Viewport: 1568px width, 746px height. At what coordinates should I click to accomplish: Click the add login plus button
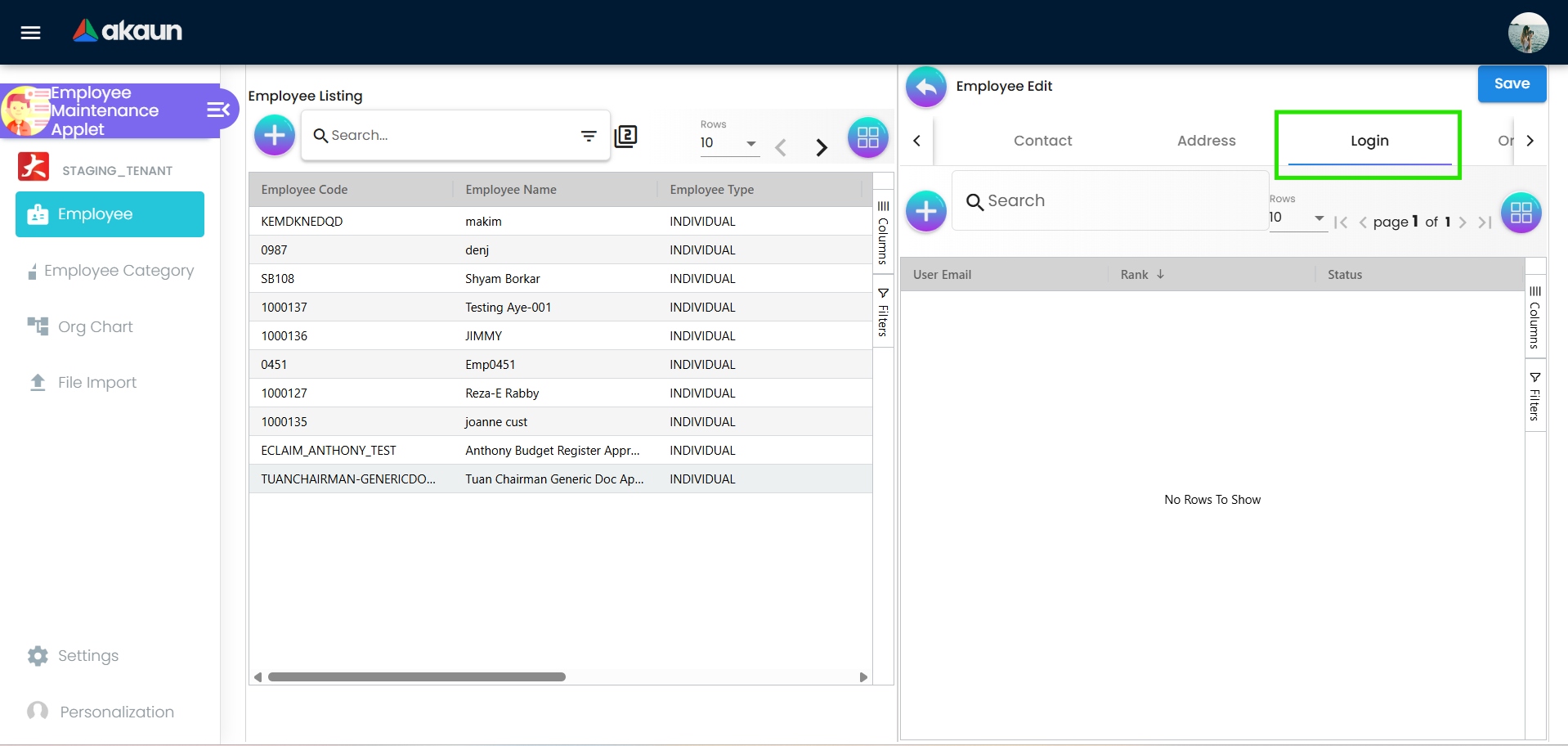(925, 212)
